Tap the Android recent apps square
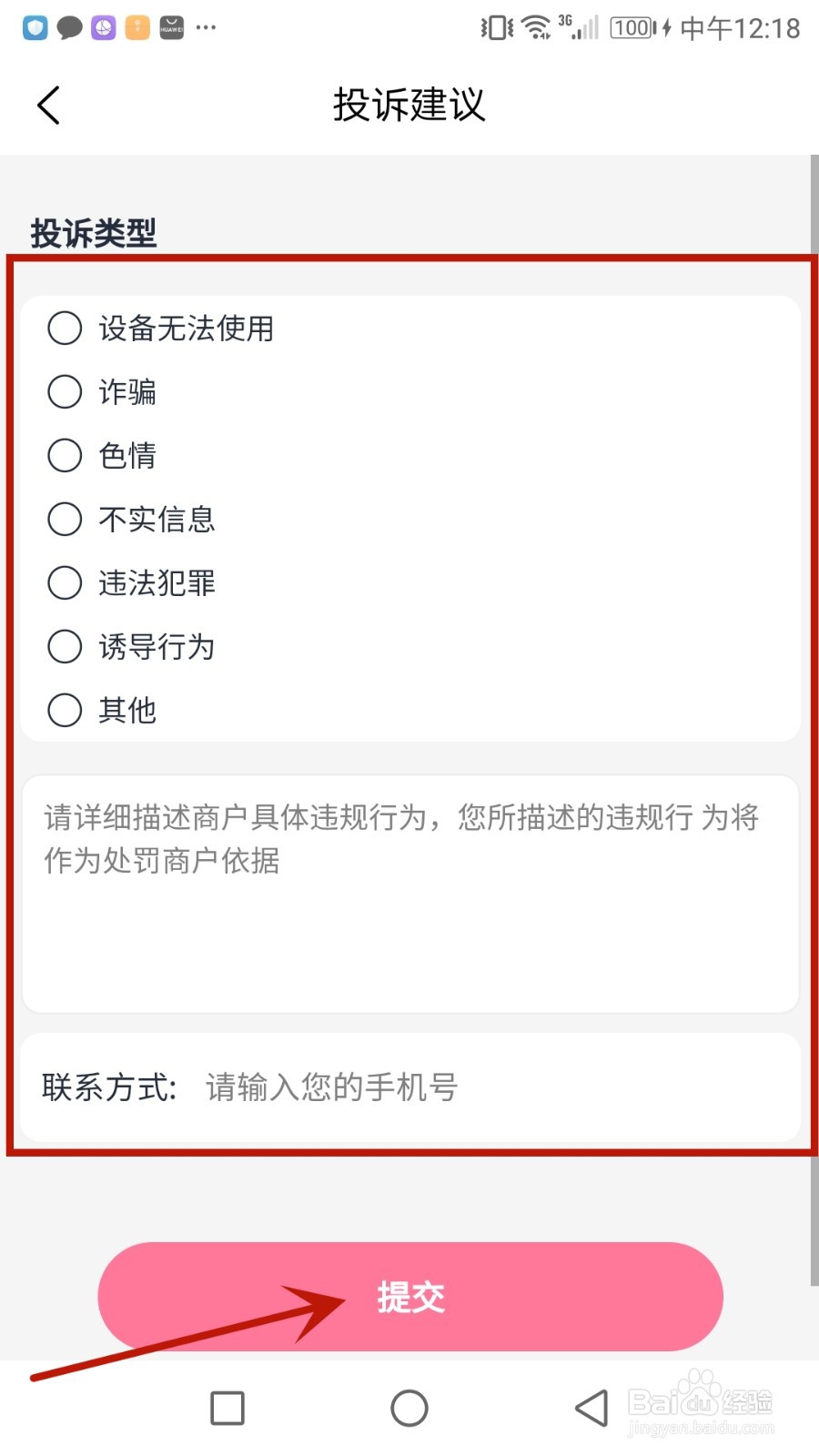Image resolution: width=819 pixels, height=1456 pixels. click(227, 1408)
